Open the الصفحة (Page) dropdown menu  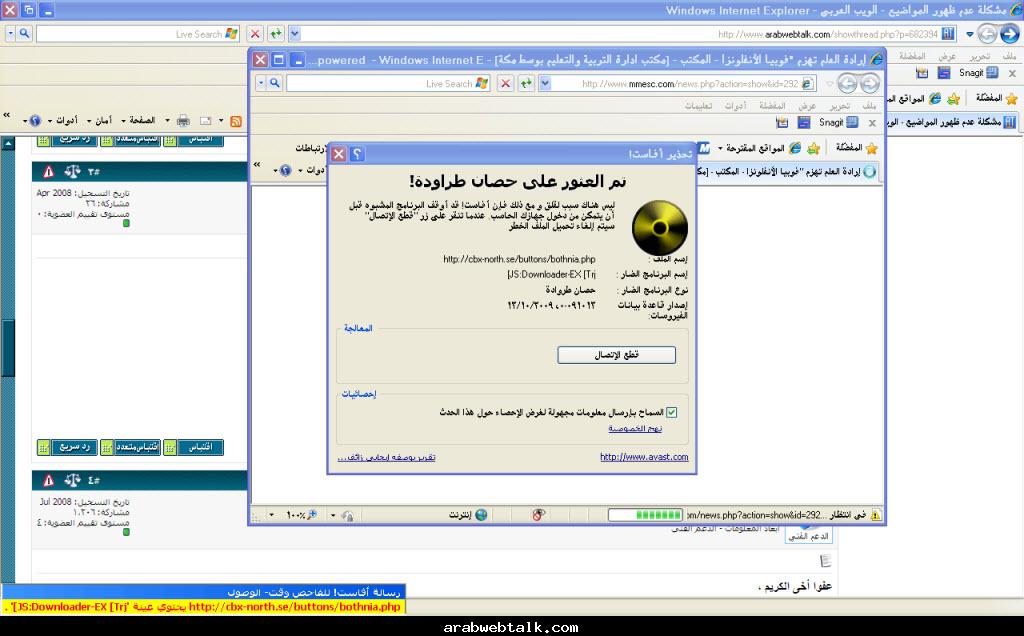coord(138,121)
